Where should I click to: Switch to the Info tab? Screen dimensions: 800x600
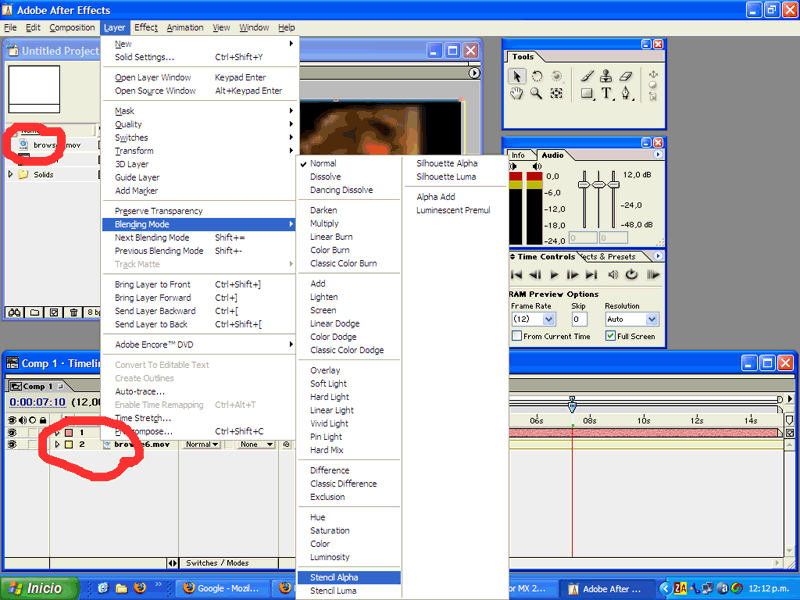point(518,155)
